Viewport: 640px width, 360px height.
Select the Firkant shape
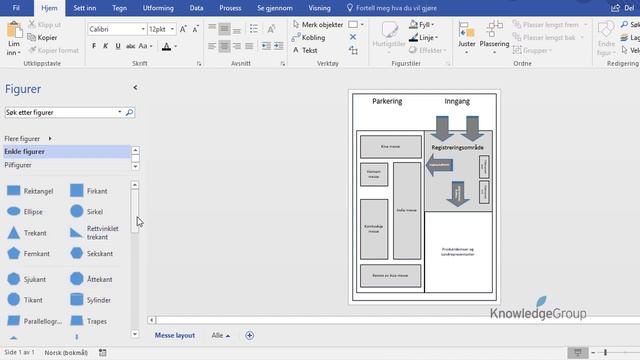(x=89, y=191)
